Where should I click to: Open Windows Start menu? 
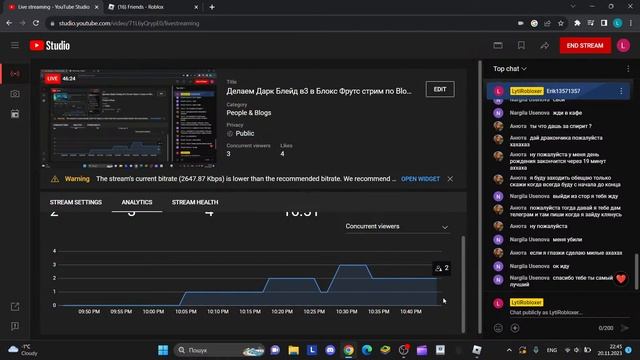[163, 350]
